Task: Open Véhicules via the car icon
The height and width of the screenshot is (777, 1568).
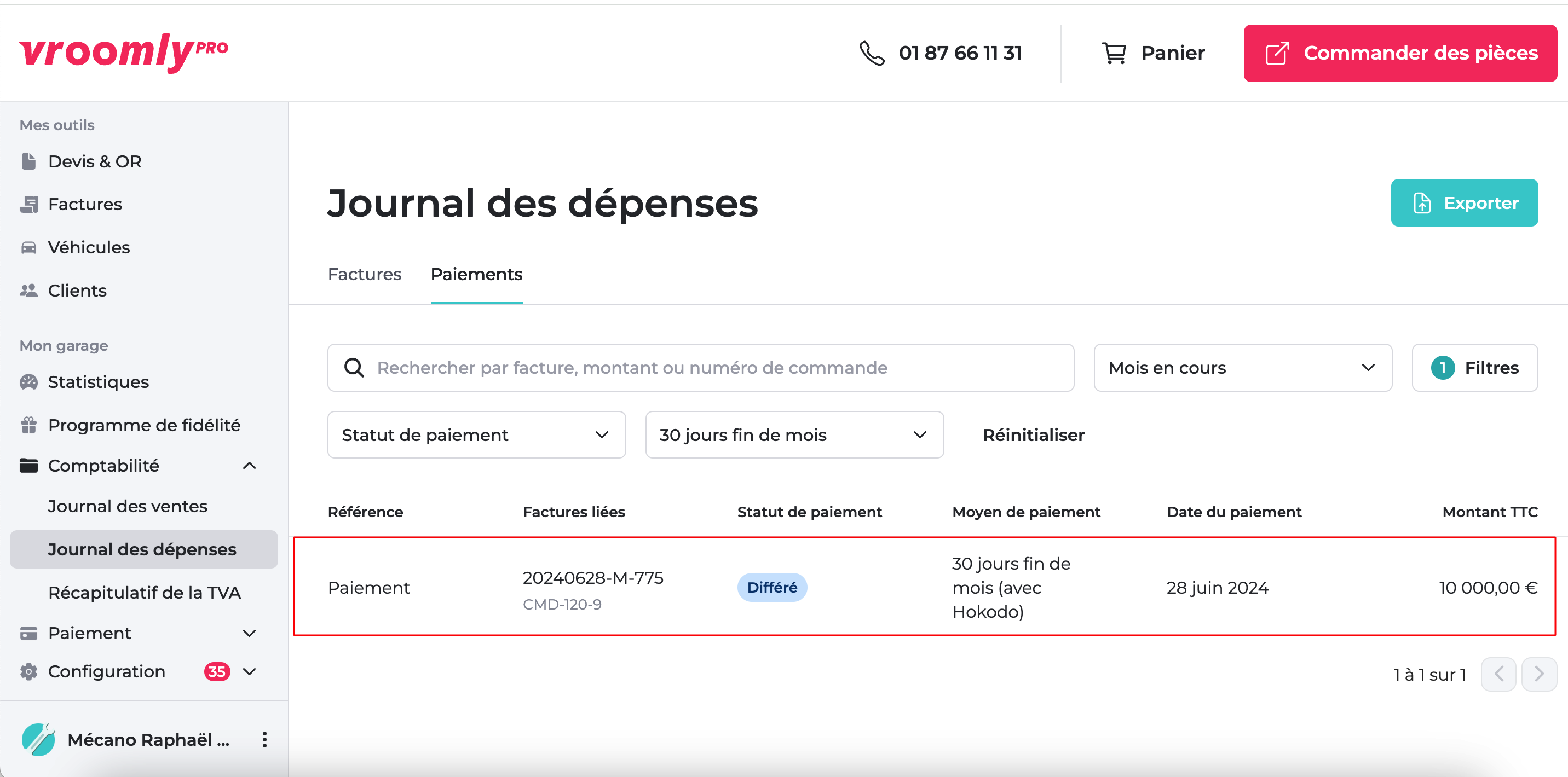Action: click(x=28, y=248)
